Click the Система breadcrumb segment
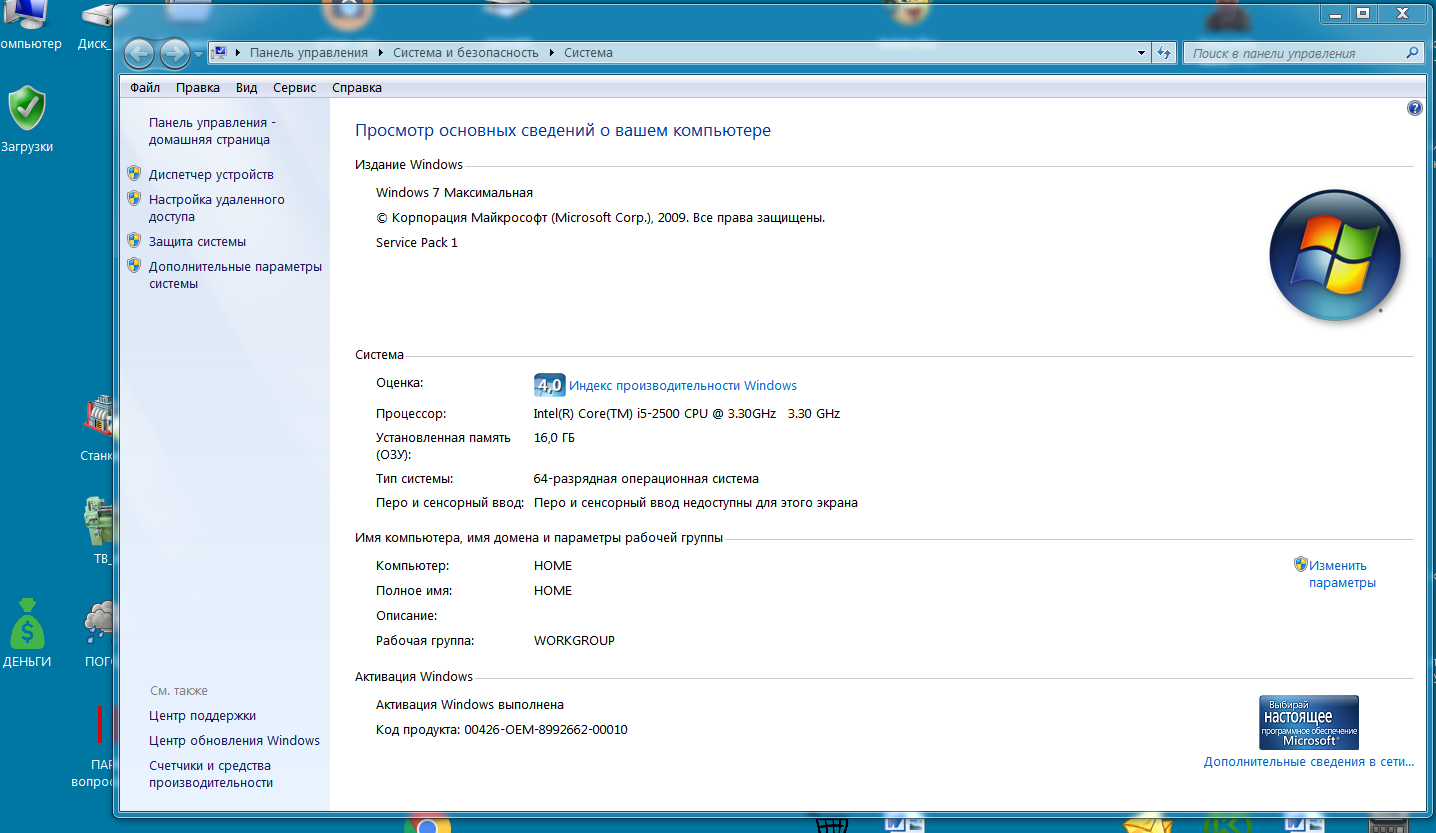This screenshot has height=833, width=1436. [588, 53]
